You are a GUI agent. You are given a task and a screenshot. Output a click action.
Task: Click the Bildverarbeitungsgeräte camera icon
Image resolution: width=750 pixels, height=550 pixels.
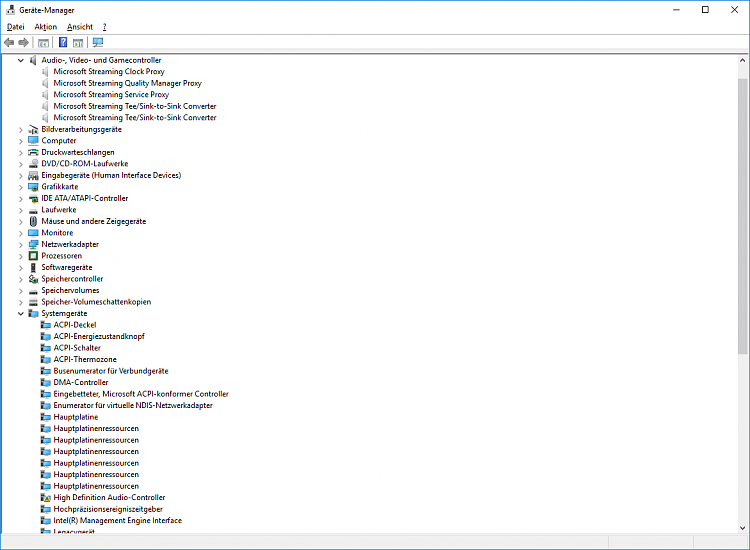(33, 130)
